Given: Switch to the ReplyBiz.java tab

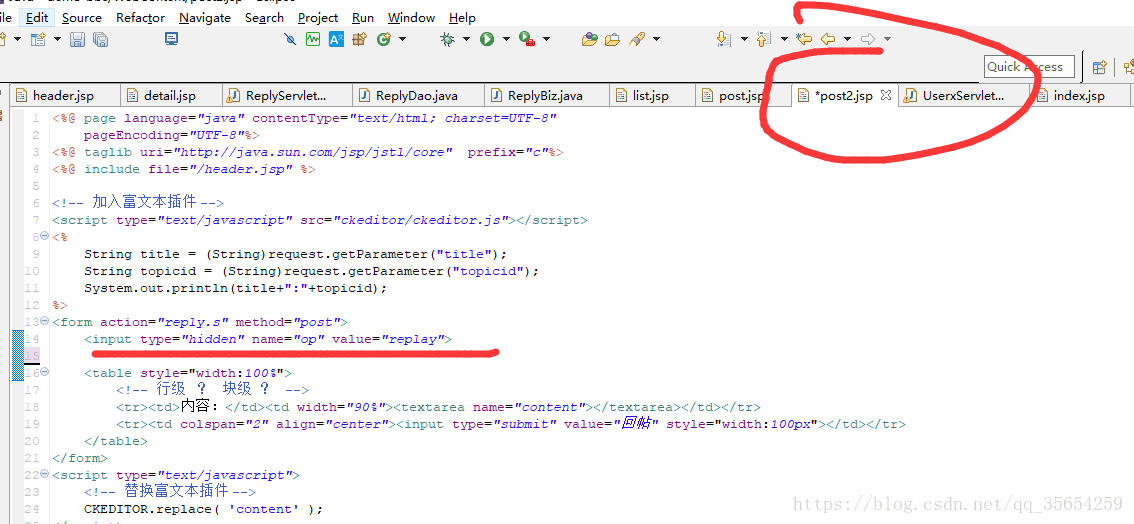Looking at the screenshot, I should tap(545, 95).
